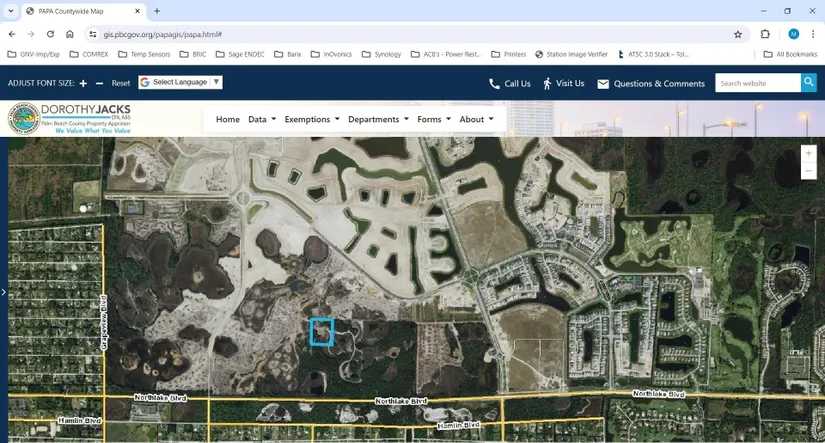
Task: Click in the Search website field
Action: [757, 83]
